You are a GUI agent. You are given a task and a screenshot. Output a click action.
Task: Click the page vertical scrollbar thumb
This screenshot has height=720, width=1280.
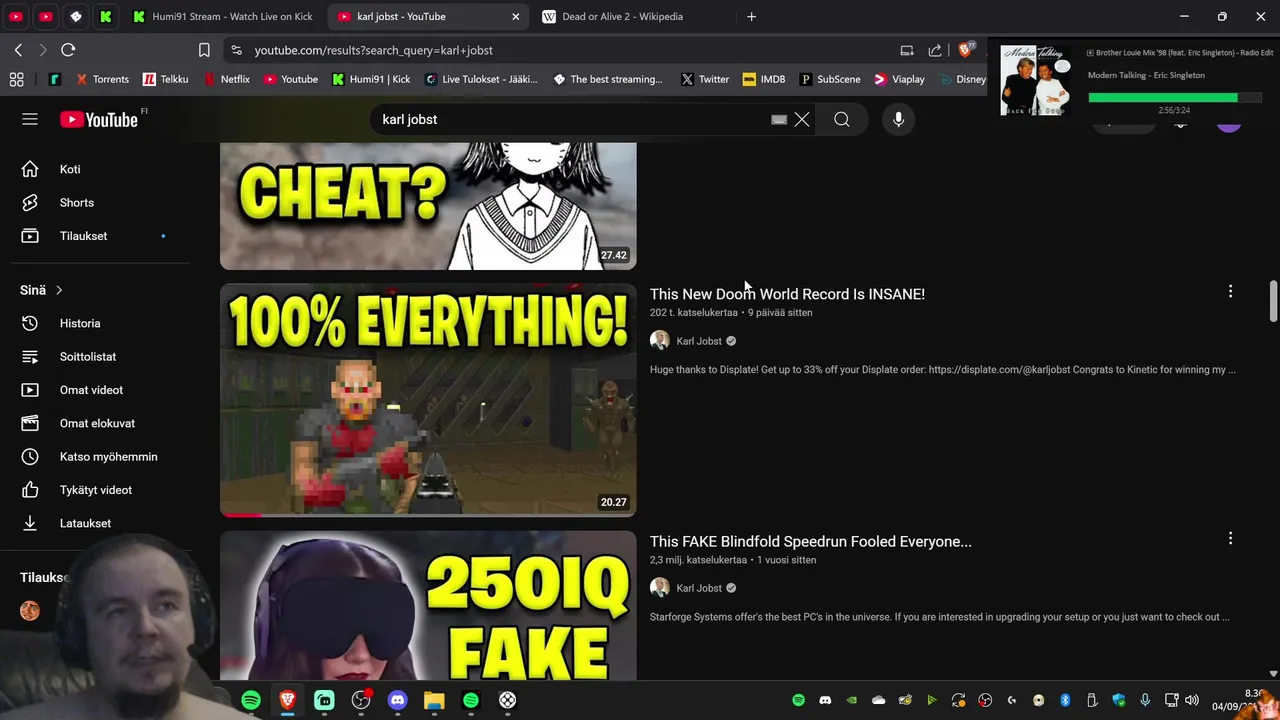coord(1273,301)
